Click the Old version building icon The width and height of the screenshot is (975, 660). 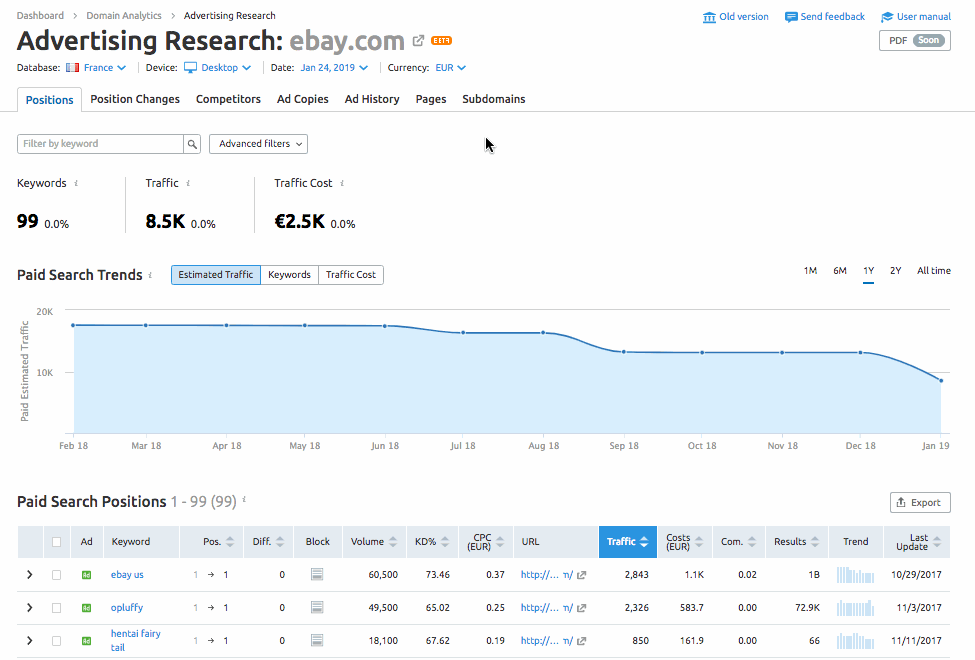pyautogui.click(x=709, y=17)
